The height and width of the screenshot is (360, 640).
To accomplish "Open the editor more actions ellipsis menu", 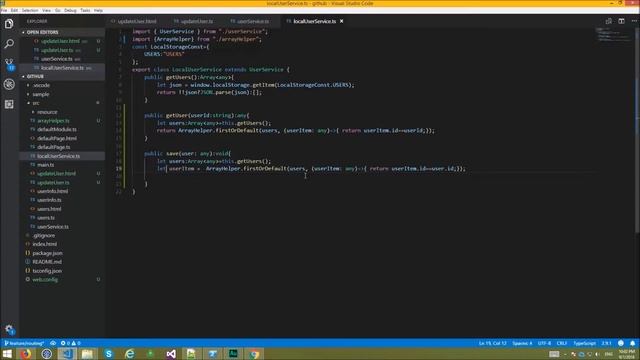I will click(634, 21).
